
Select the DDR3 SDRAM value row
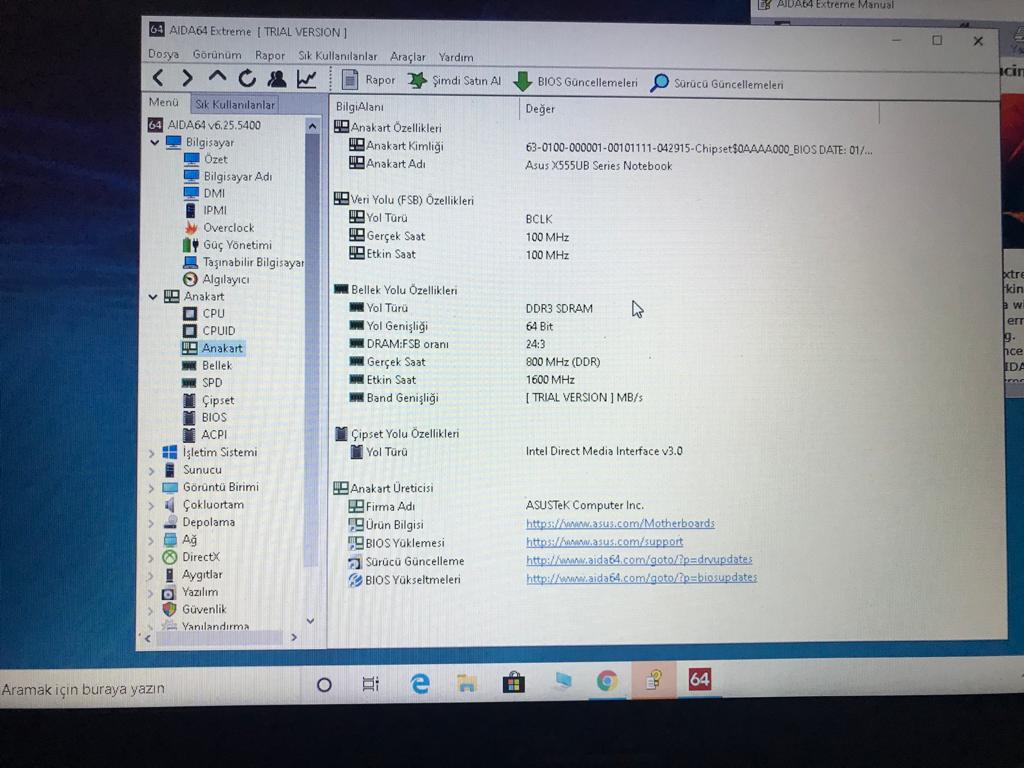click(559, 308)
